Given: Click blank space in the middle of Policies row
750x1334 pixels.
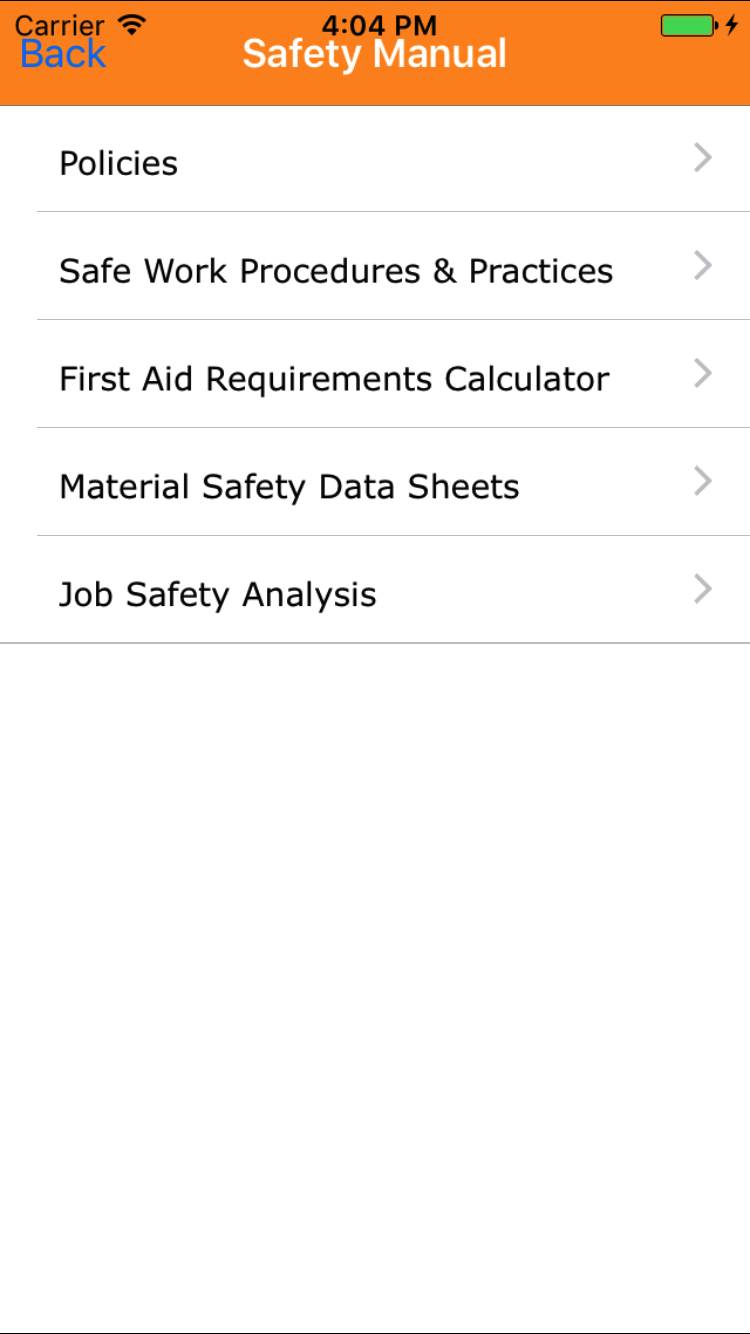Looking at the screenshot, I should pos(430,160).
